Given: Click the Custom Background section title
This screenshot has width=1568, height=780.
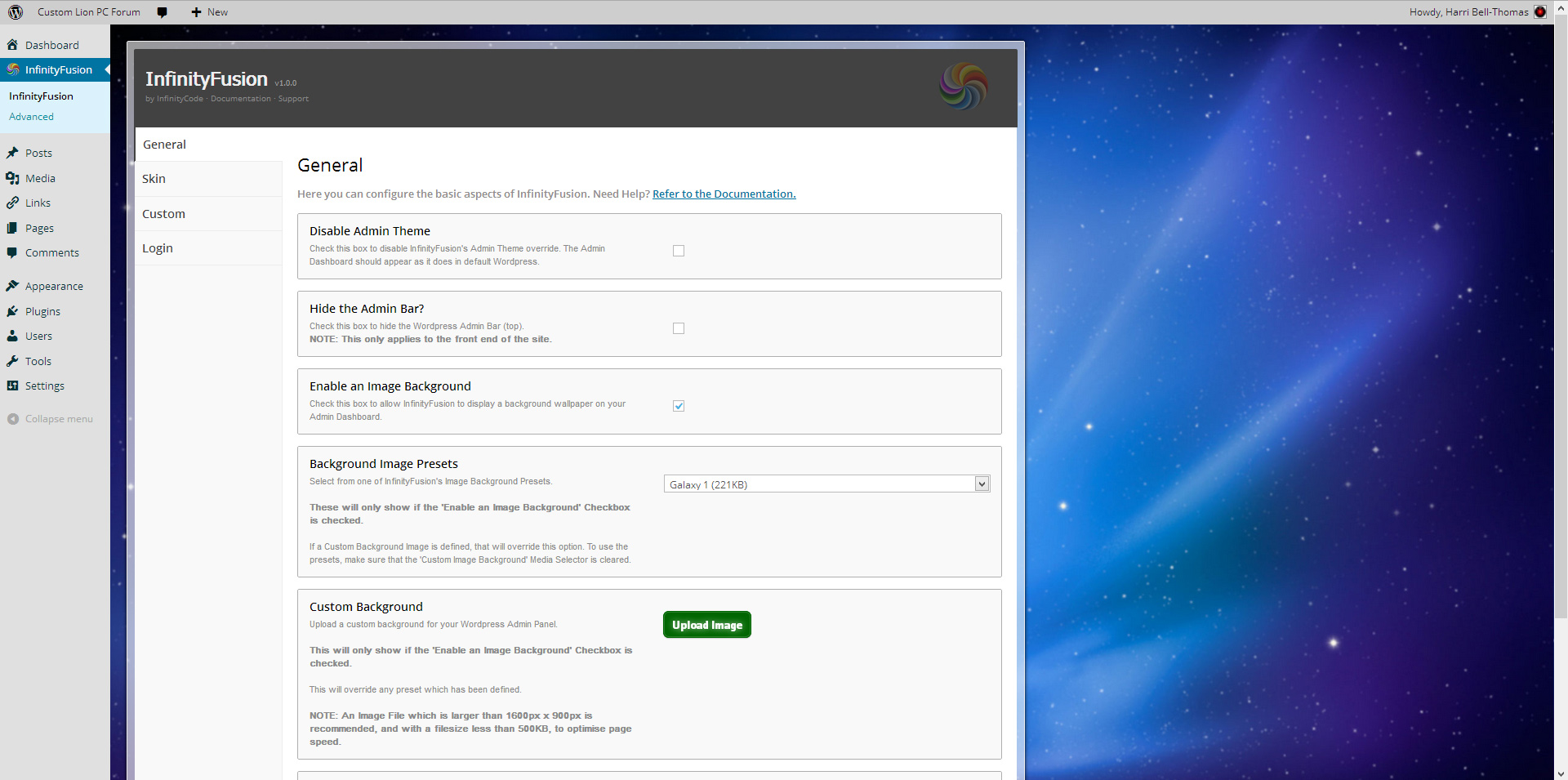Looking at the screenshot, I should click(366, 607).
